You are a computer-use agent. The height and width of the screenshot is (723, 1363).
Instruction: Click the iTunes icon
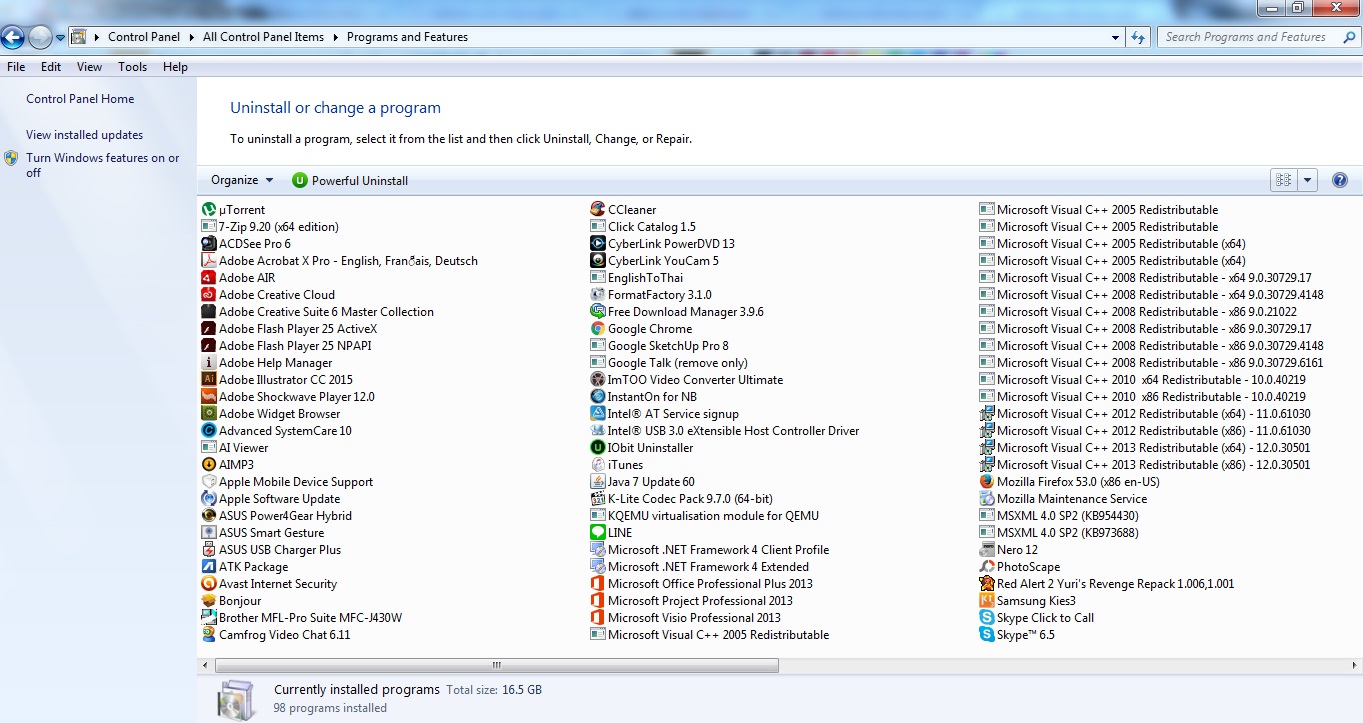(598, 465)
